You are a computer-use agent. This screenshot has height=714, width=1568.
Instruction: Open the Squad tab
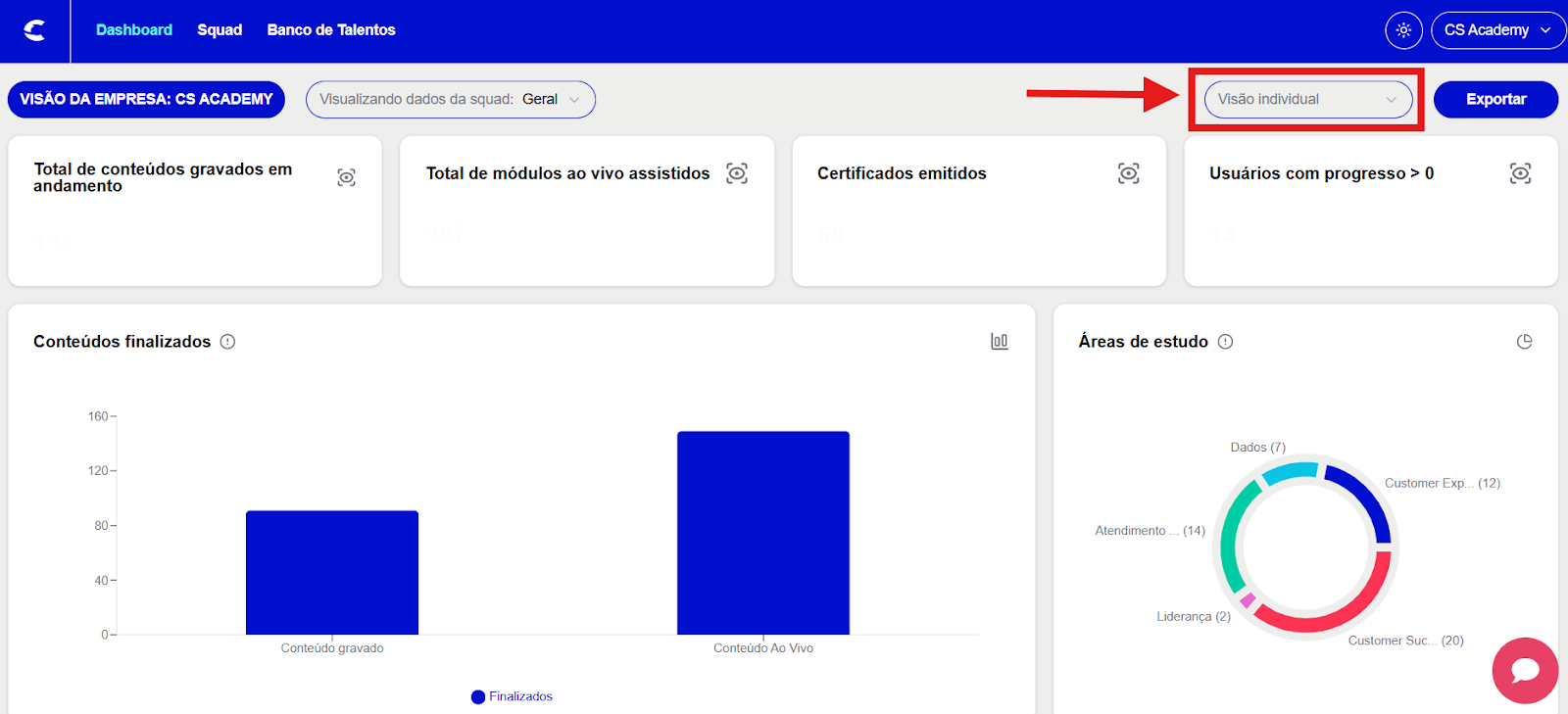pos(220,30)
